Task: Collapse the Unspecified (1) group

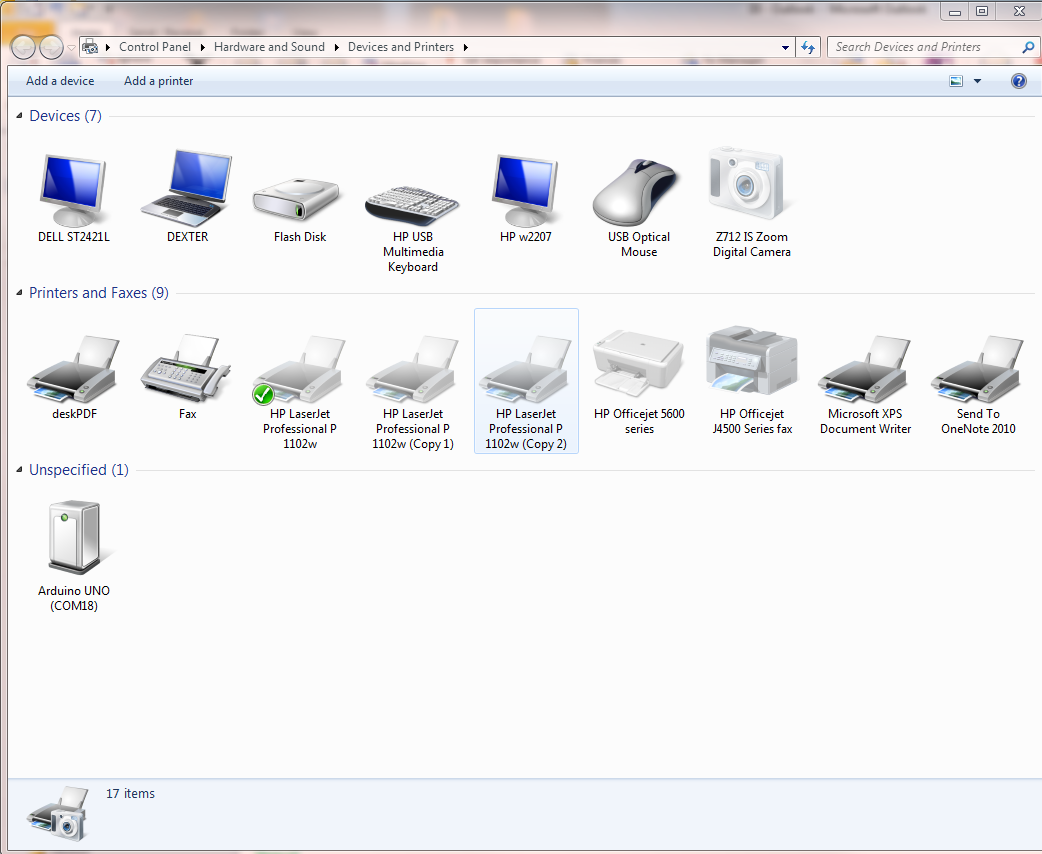Action: (19, 469)
